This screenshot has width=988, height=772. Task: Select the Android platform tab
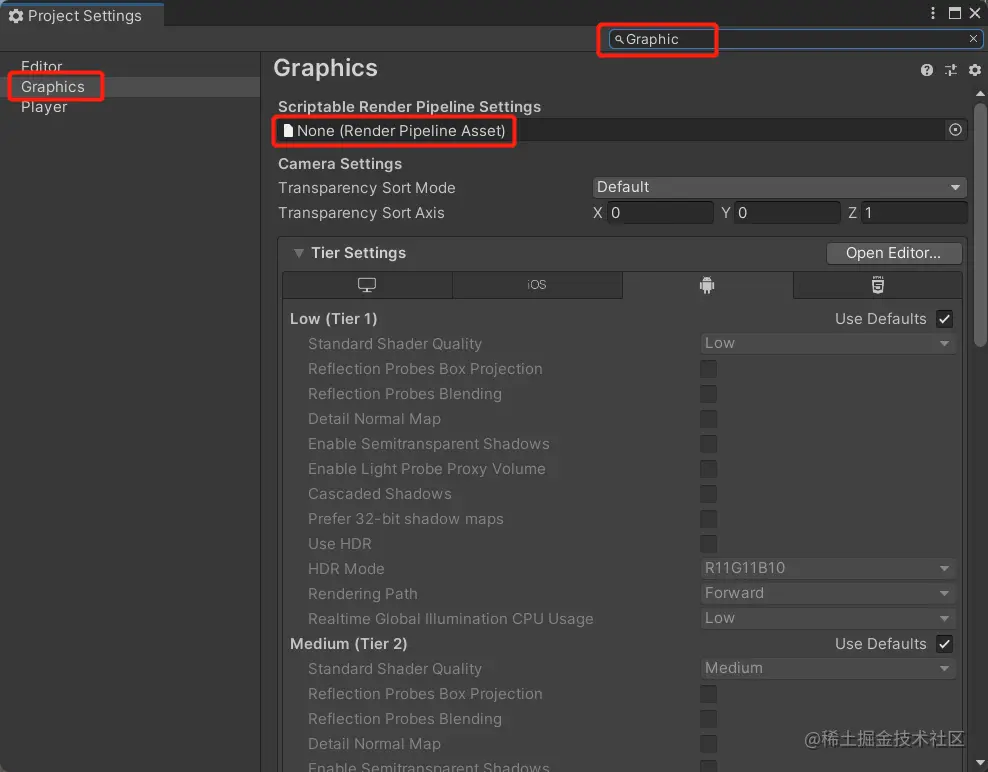(x=707, y=285)
